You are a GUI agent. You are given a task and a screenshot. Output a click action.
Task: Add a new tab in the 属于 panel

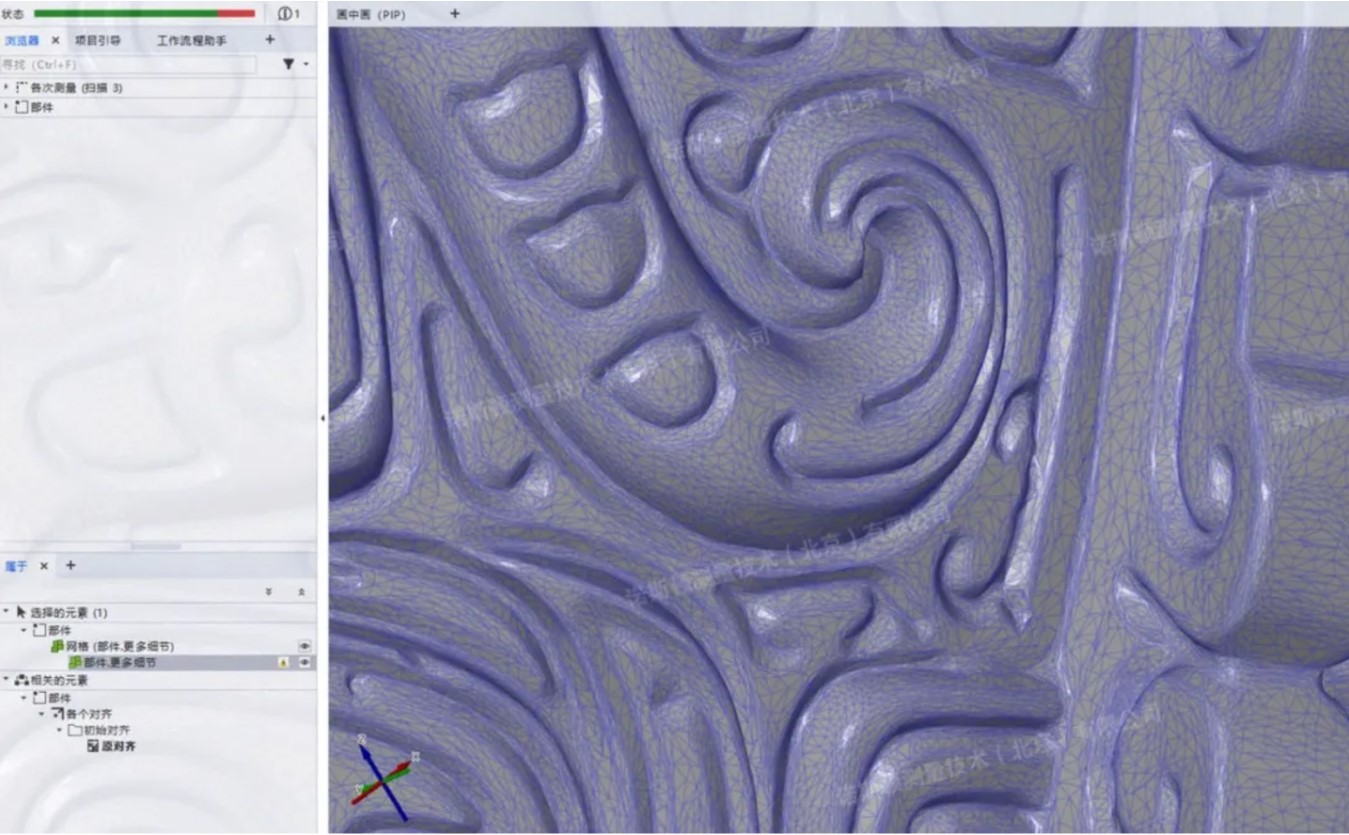point(70,566)
